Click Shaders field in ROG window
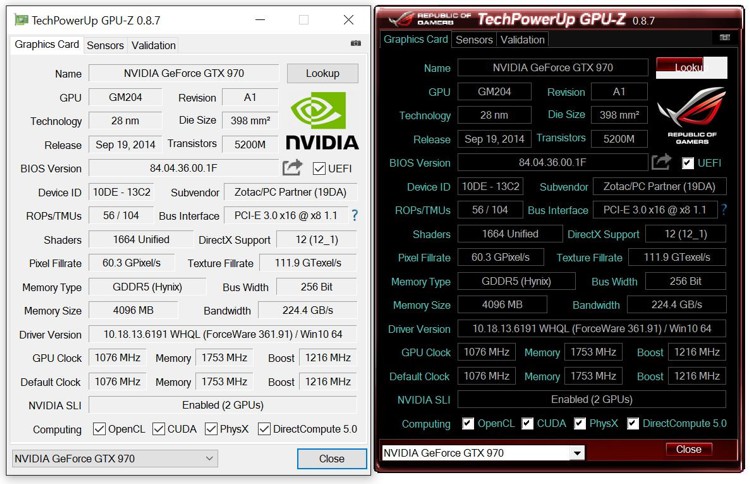The image size is (750, 484). point(510,233)
